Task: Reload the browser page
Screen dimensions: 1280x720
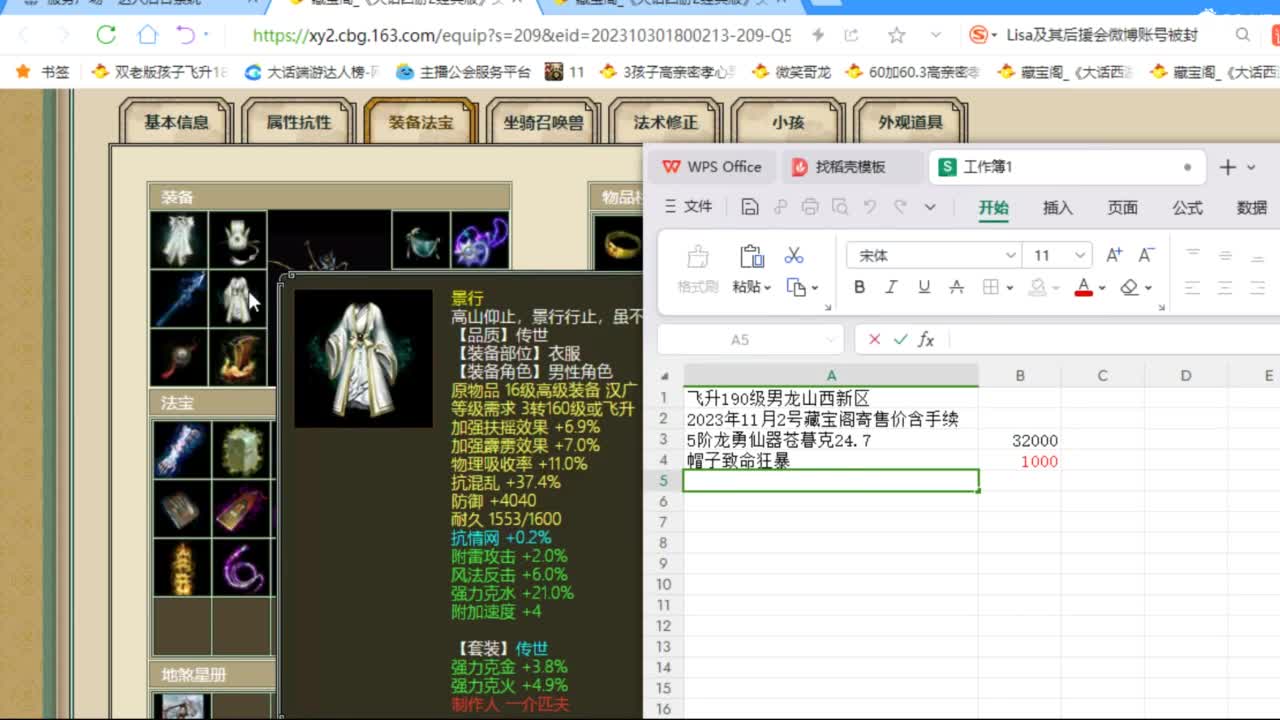Action: (x=106, y=35)
